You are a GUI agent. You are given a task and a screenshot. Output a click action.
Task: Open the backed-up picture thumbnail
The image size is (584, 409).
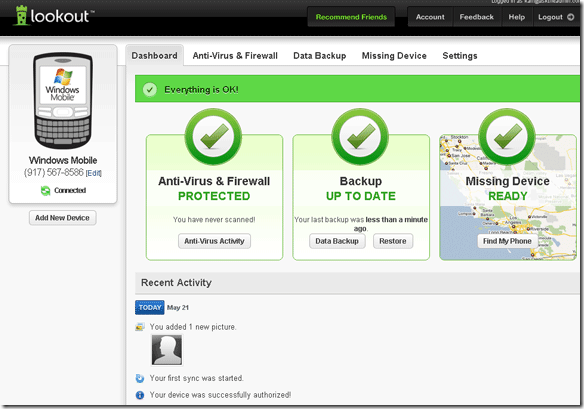[167, 350]
